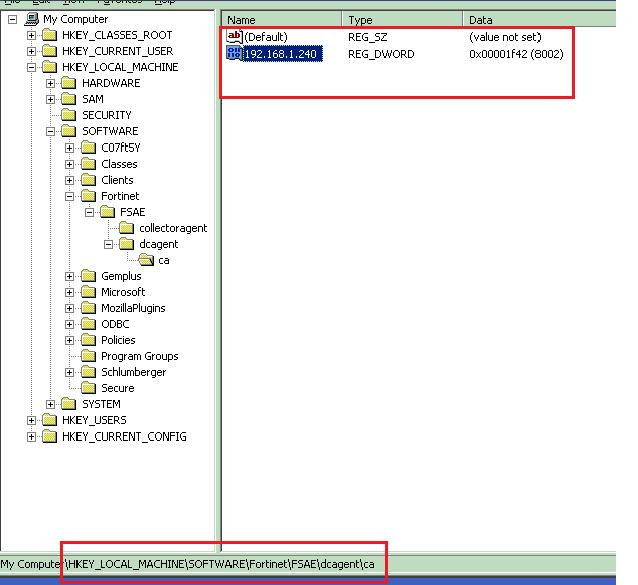This screenshot has height=585, width=638.
Task: Expand the Schlumberger key
Action: click(70, 372)
